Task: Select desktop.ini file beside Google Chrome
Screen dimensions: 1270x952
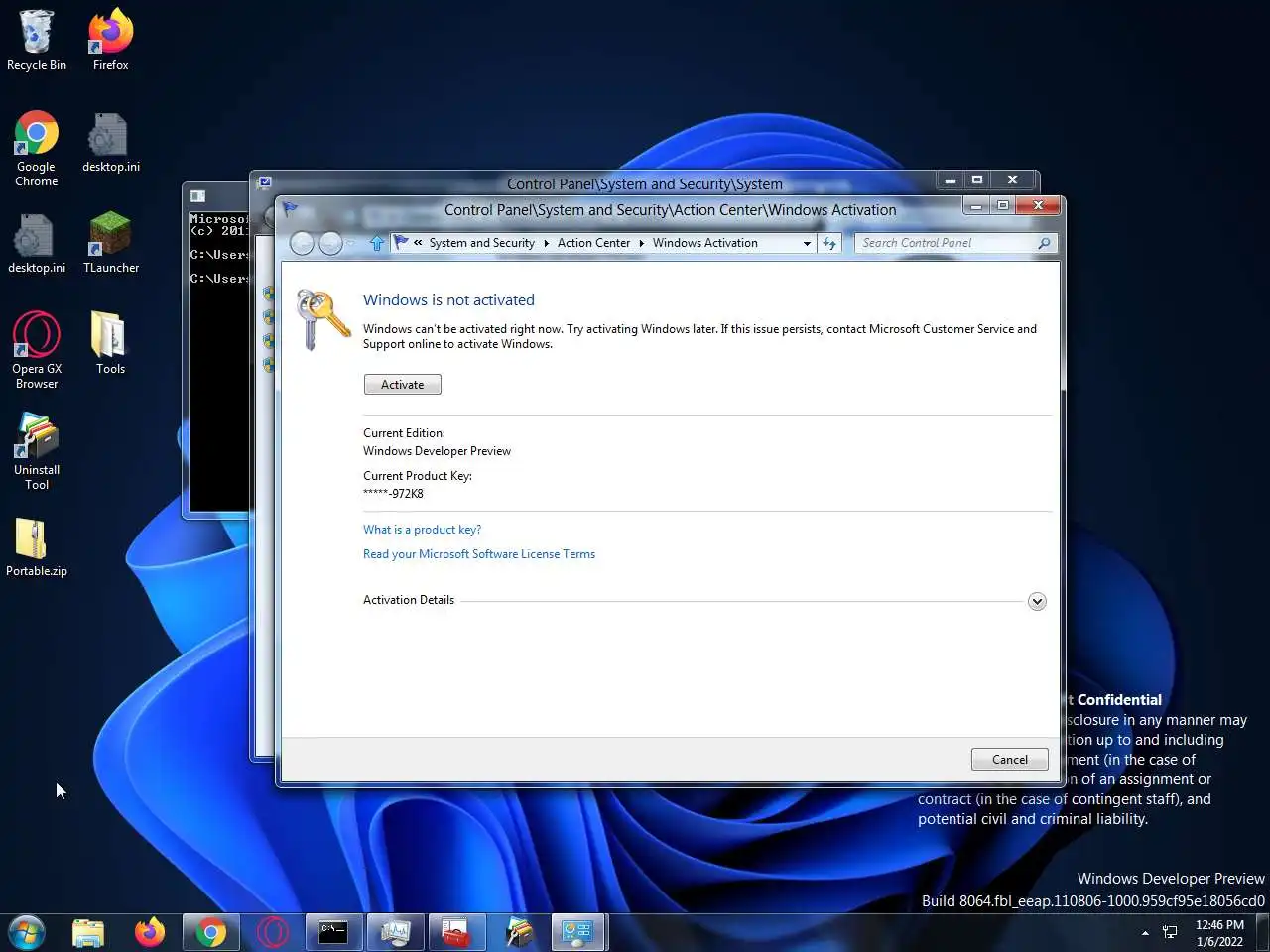Action: pos(110,143)
